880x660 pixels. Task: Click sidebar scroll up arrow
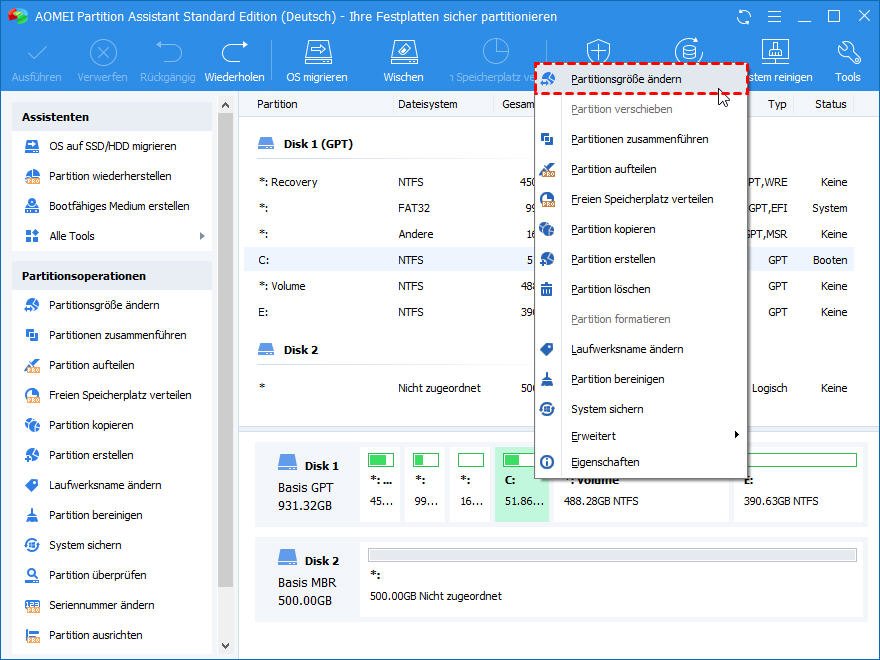pyautogui.click(x=226, y=105)
